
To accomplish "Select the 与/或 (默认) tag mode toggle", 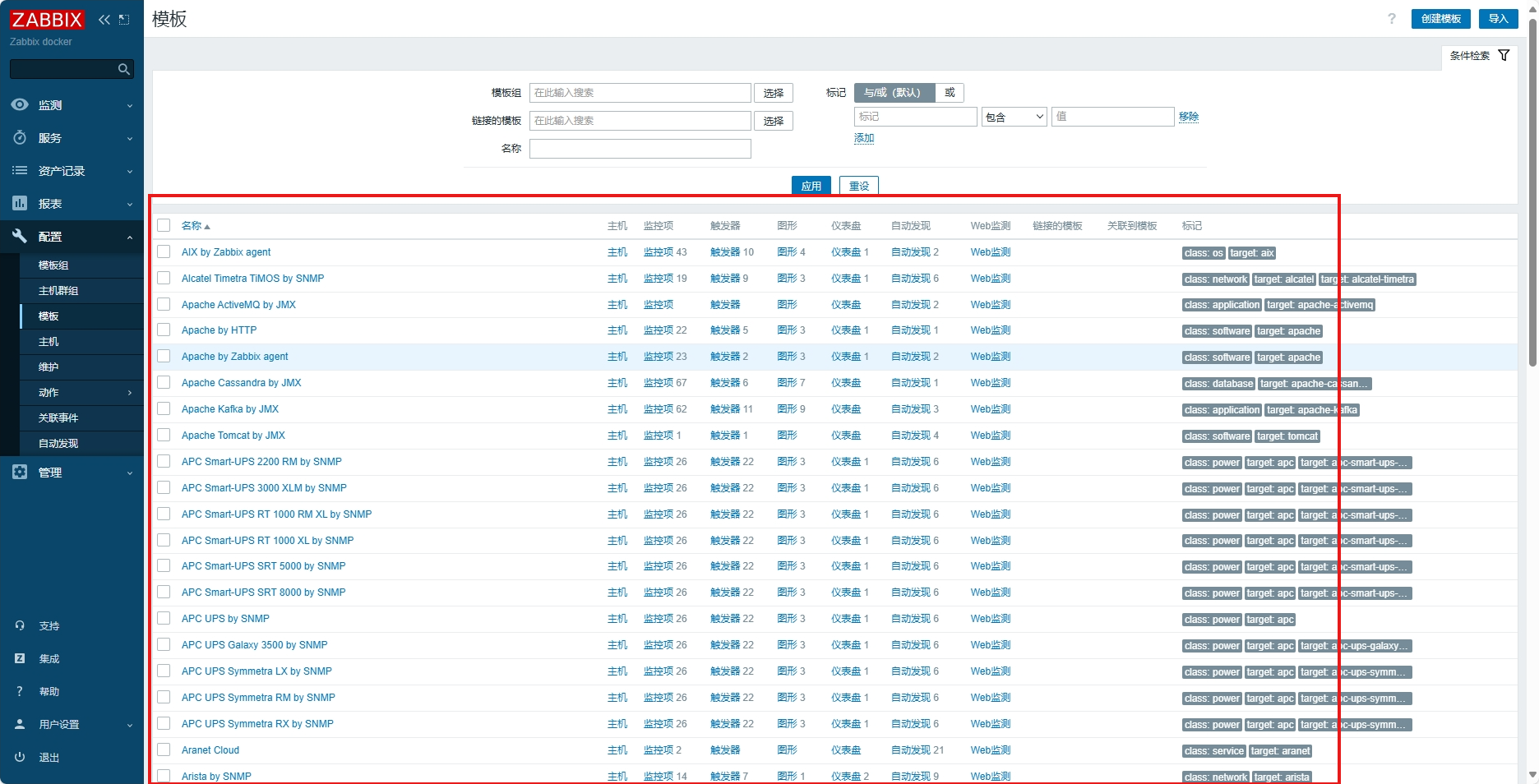I will pyautogui.click(x=894, y=93).
